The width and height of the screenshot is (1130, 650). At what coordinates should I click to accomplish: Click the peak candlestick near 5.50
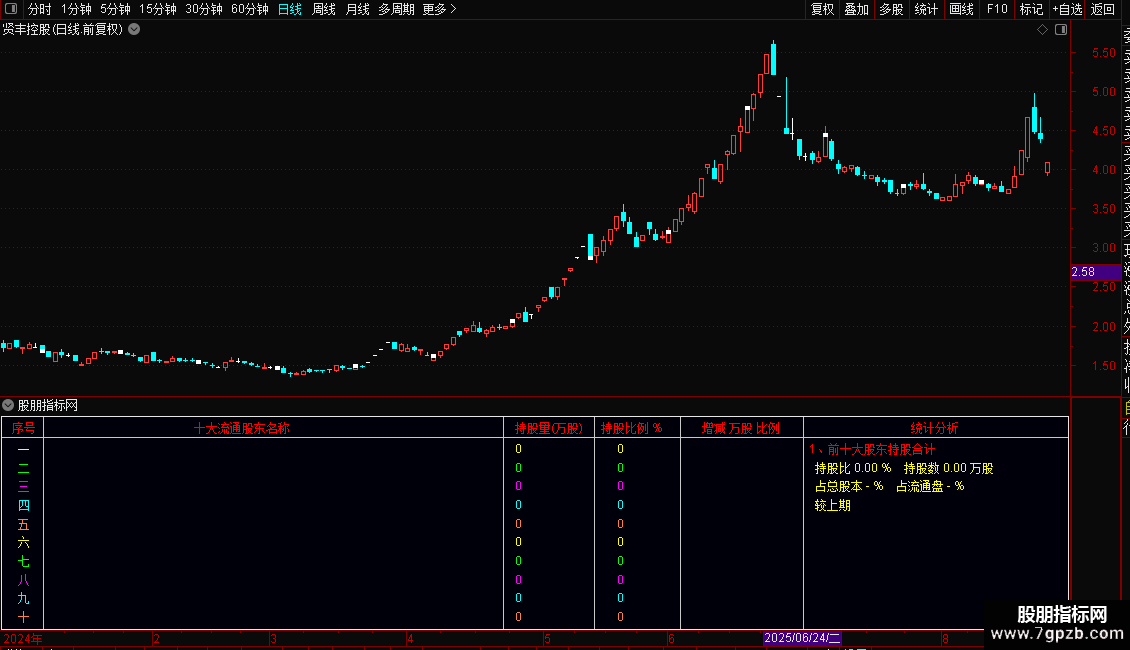[x=773, y=58]
